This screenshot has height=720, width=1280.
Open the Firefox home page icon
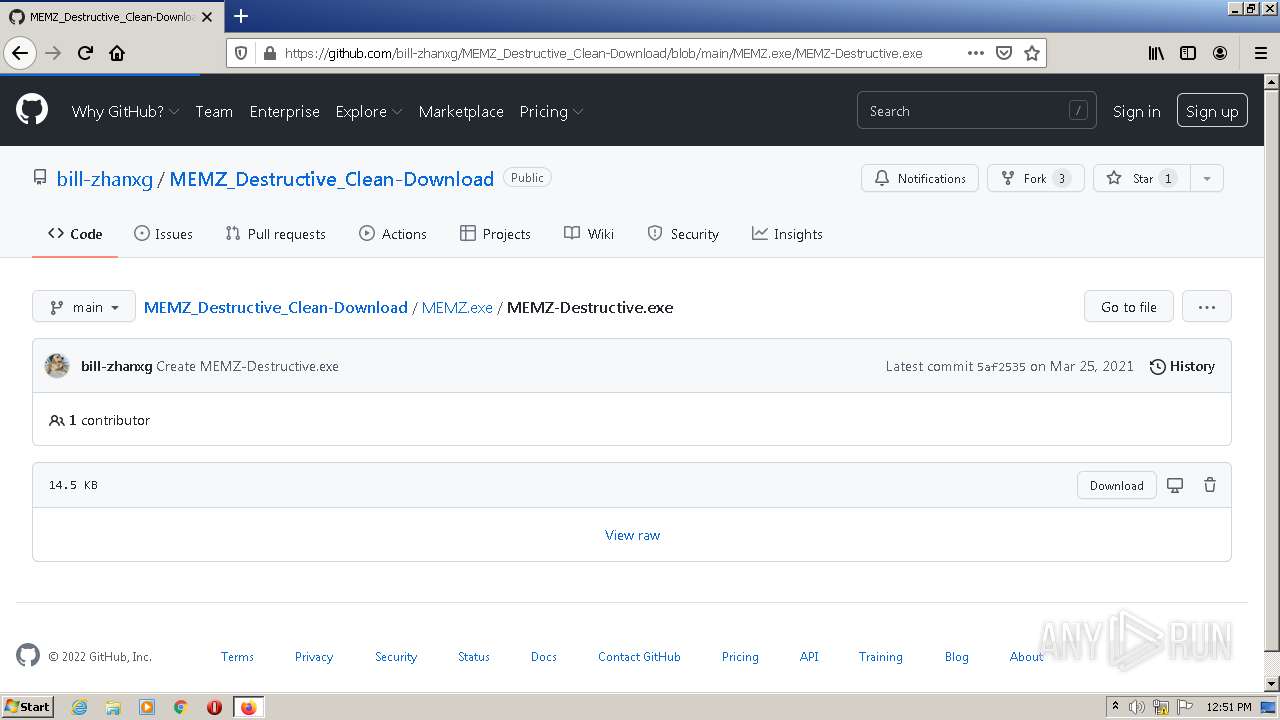pyautogui.click(x=117, y=53)
